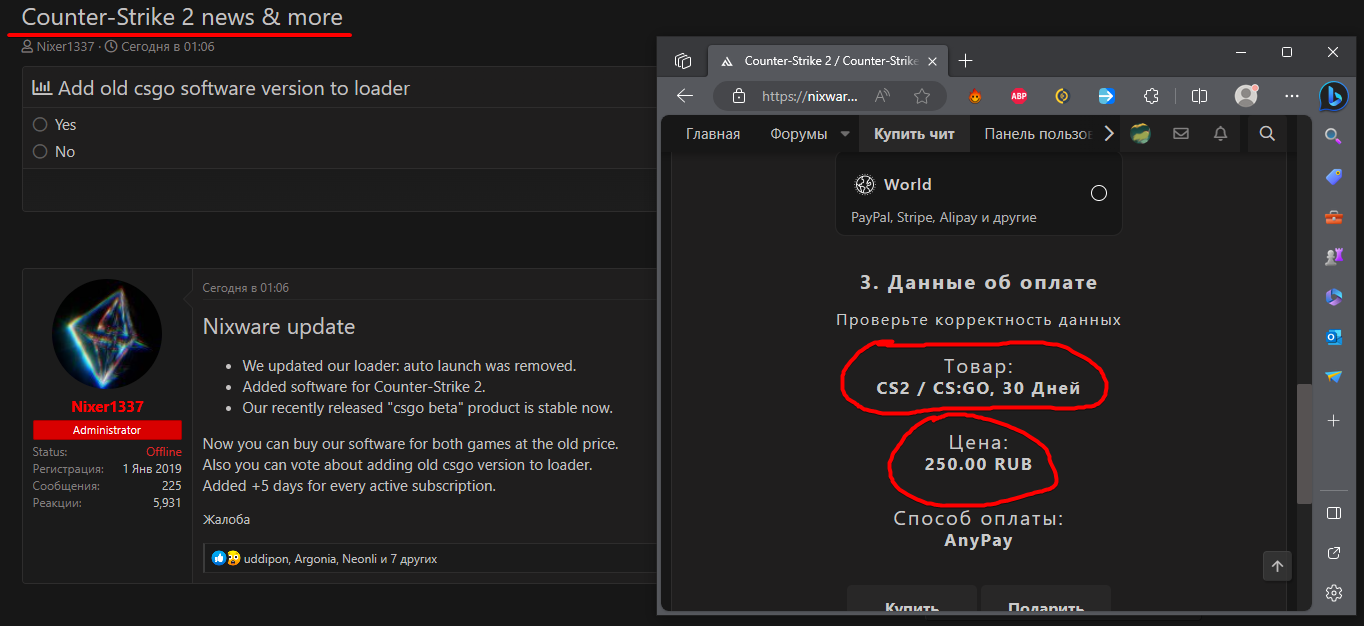
Task: Open the Bing Copilot sidebar button
Action: (x=1334, y=96)
